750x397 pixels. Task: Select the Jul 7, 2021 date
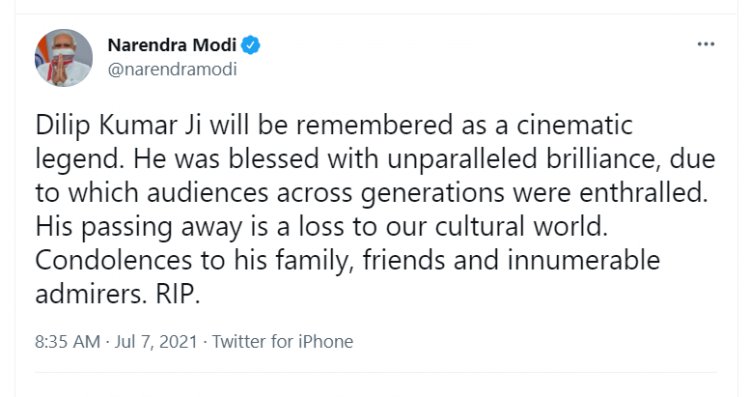(x=155, y=342)
